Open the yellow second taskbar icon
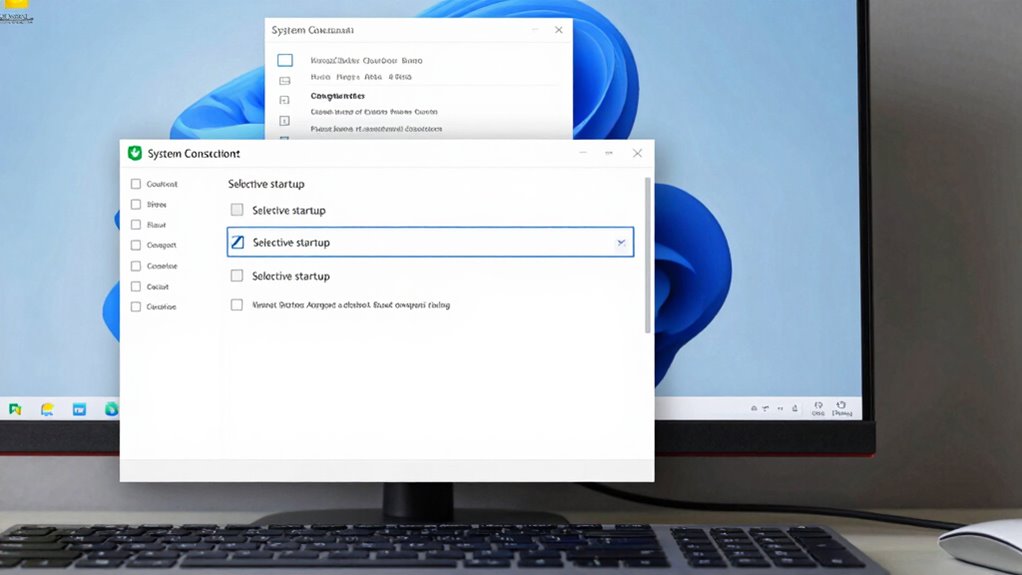The image size is (1022, 575). (47, 409)
